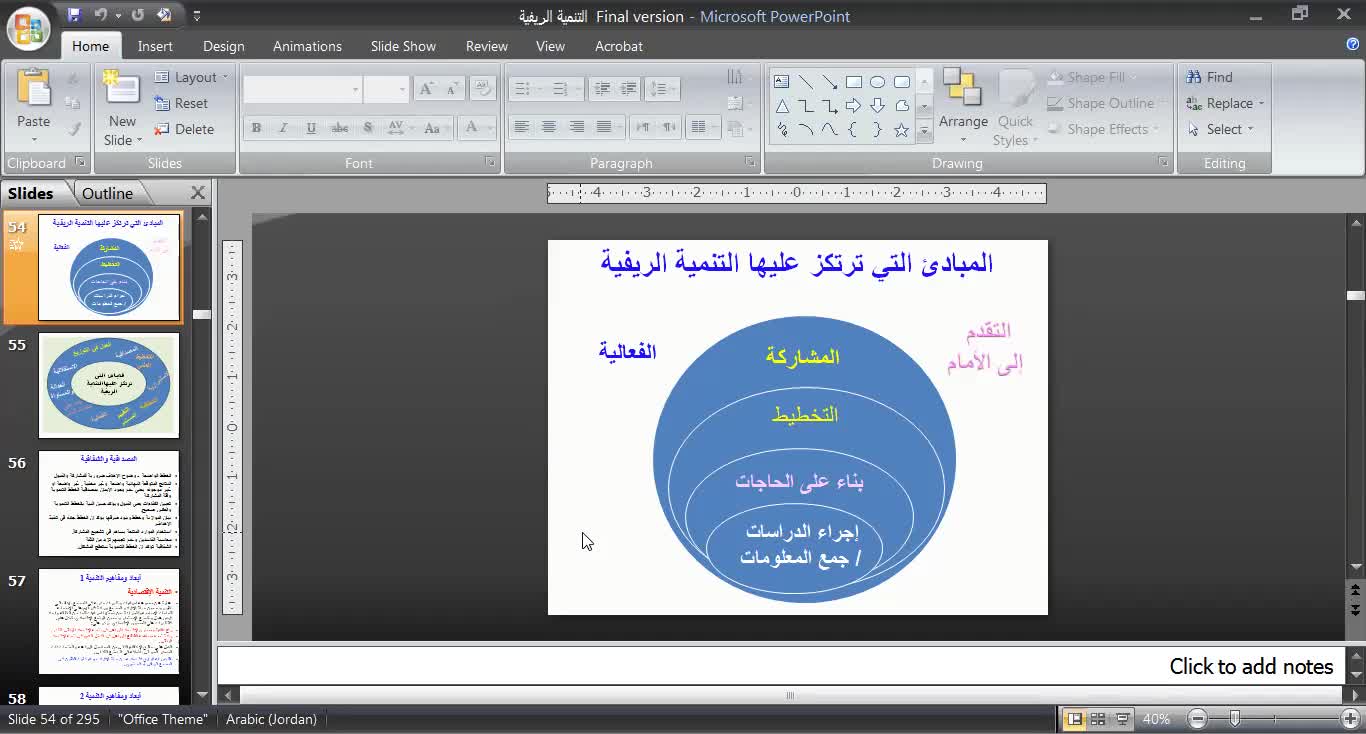The image size is (1366, 734).
Task: Save the presentation from Quick Access Toolbar
Action: coord(74,15)
